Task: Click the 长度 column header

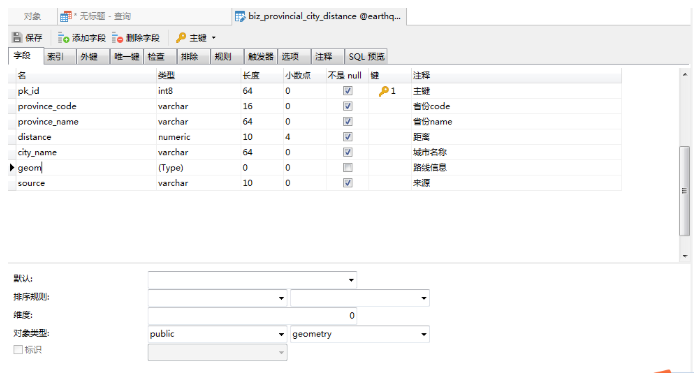Action: point(262,75)
